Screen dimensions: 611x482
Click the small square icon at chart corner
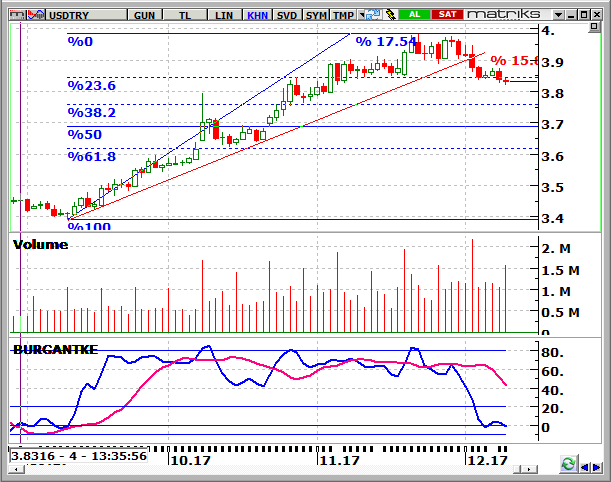(x=594, y=26)
